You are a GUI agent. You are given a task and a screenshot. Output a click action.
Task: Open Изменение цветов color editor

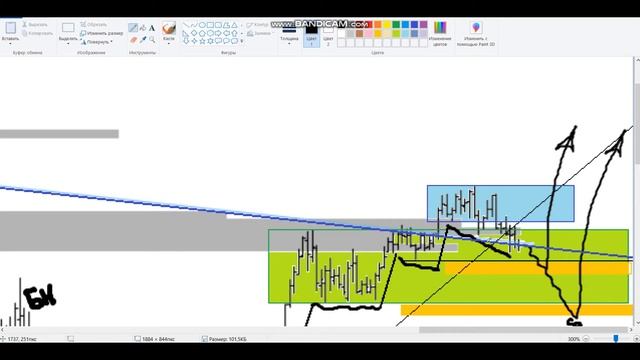tap(440, 33)
